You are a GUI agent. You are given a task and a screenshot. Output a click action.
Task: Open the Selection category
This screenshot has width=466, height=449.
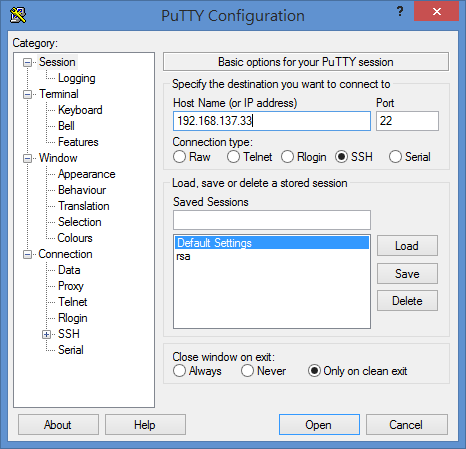tap(80, 222)
